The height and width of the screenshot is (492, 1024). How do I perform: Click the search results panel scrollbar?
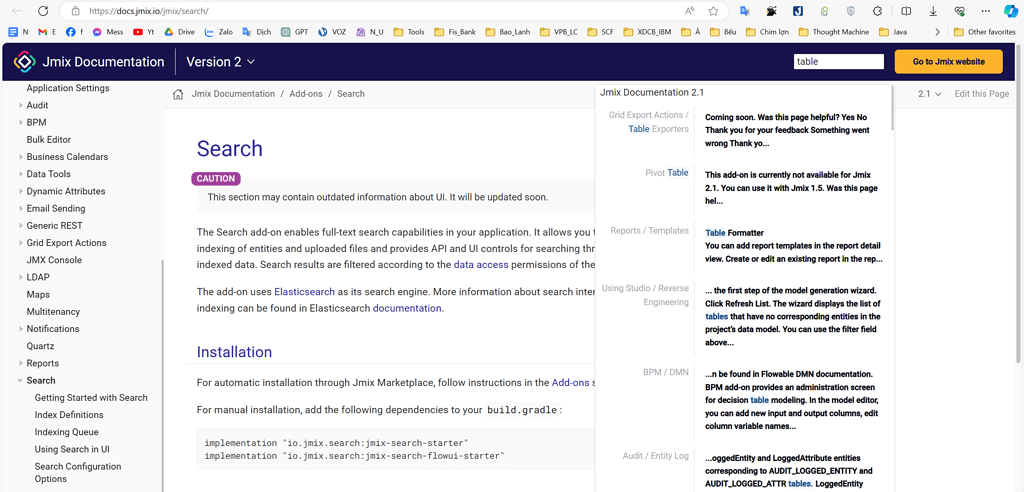click(891, 108)
